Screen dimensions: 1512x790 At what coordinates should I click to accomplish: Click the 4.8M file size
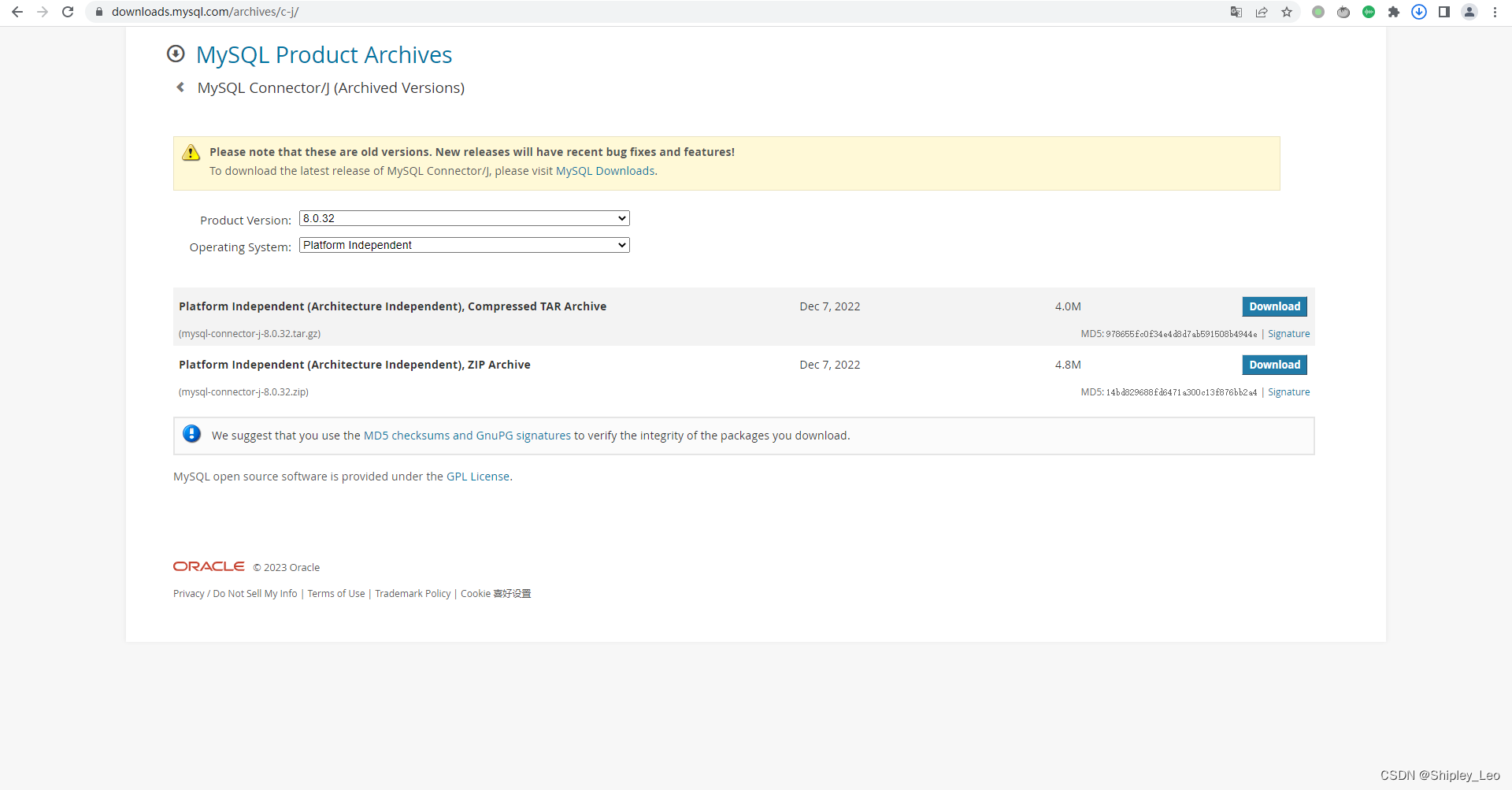[1068, 365]
